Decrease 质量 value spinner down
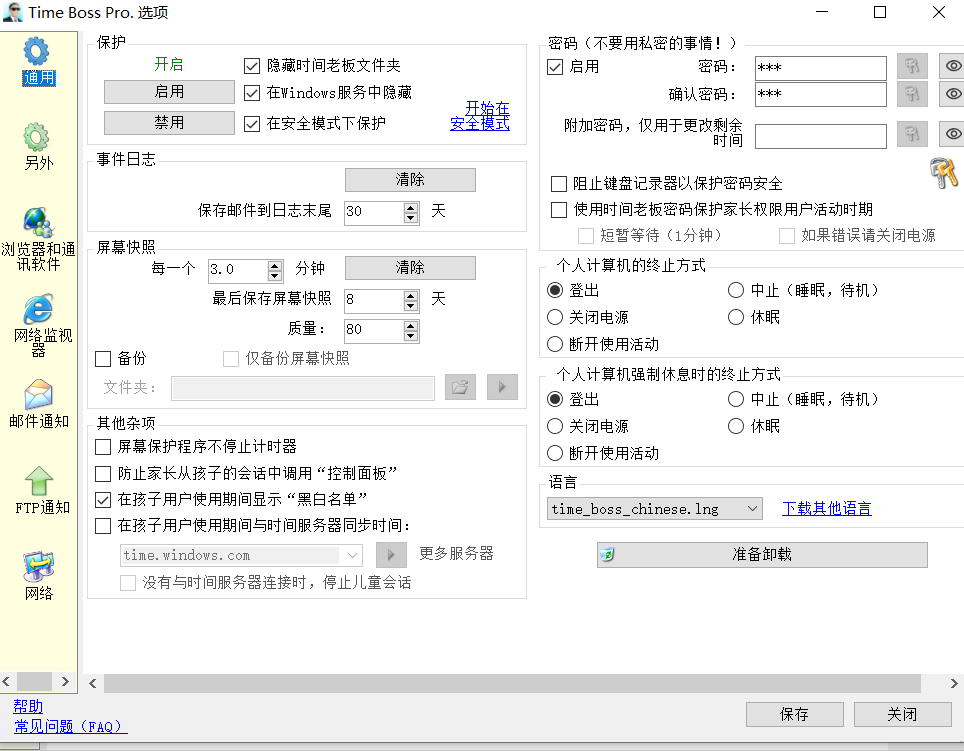The height and width of the screenshot is (751, 964). 411,336
